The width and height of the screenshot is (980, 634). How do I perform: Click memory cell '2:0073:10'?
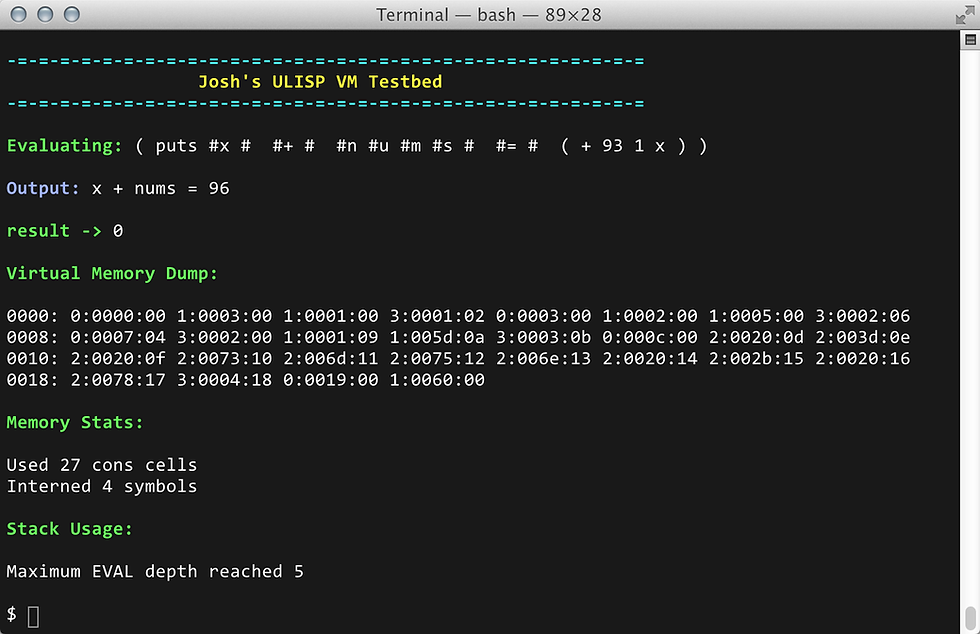click(224, 359)
